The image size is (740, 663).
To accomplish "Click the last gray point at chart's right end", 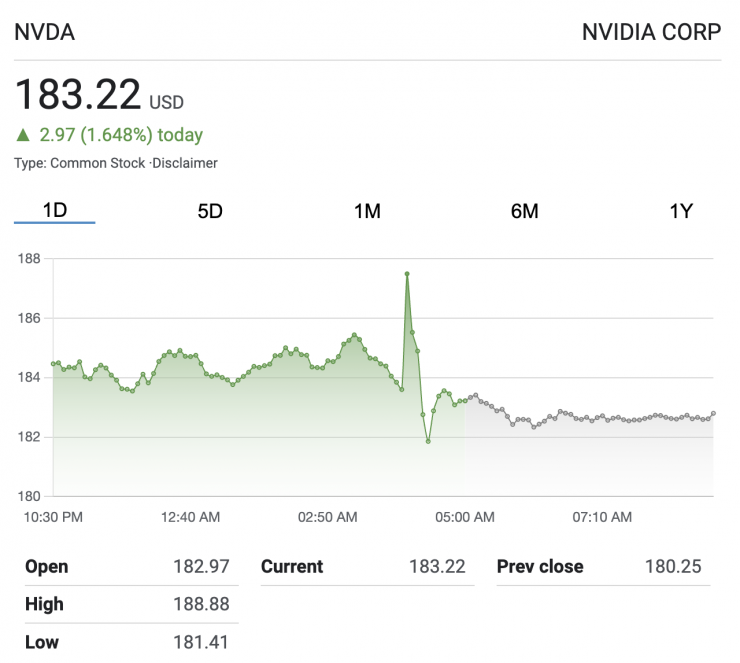I will pos(713,413).
